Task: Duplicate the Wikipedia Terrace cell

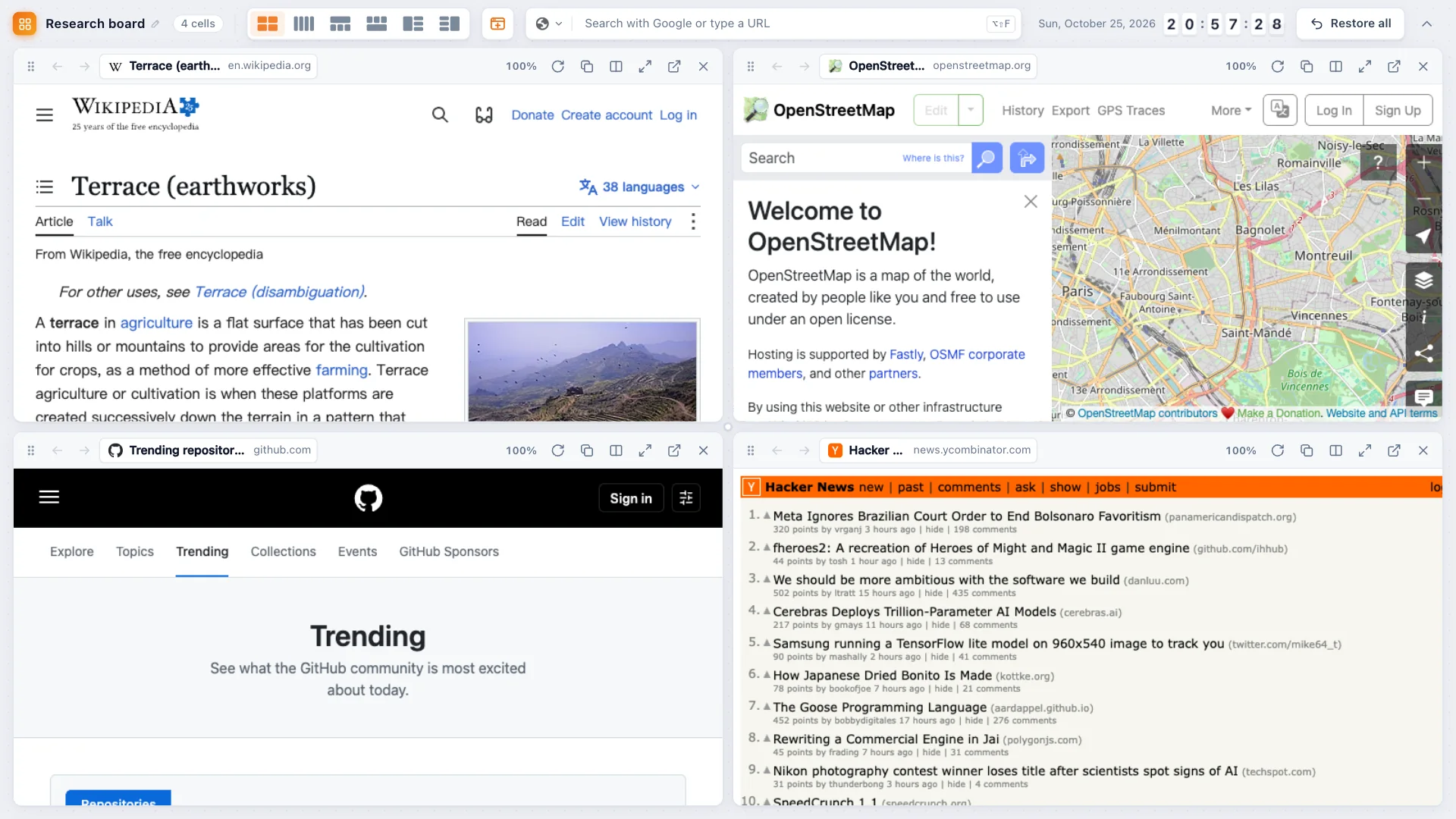Action: (x=586, y=66)
